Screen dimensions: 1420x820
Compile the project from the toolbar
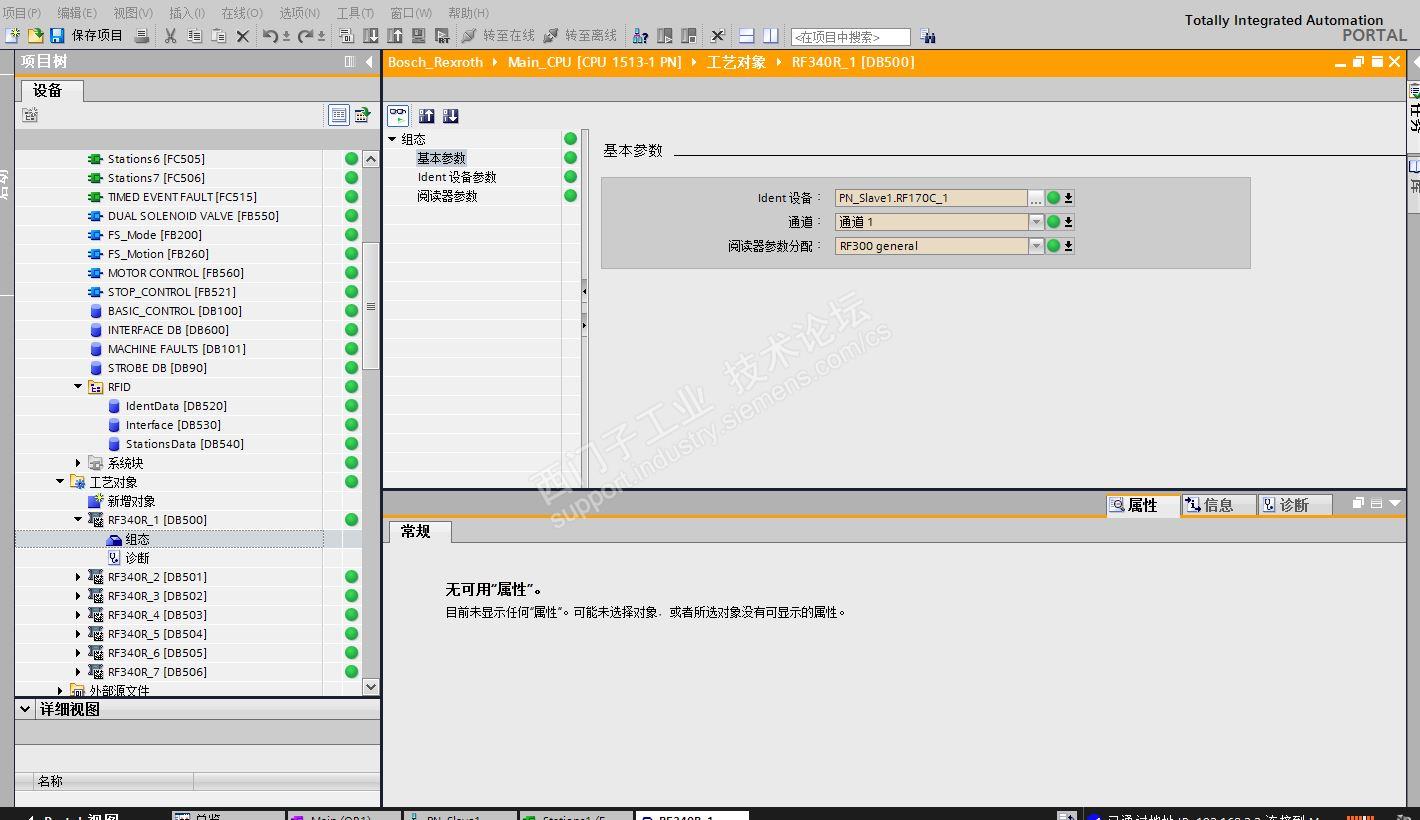(347, 36)
